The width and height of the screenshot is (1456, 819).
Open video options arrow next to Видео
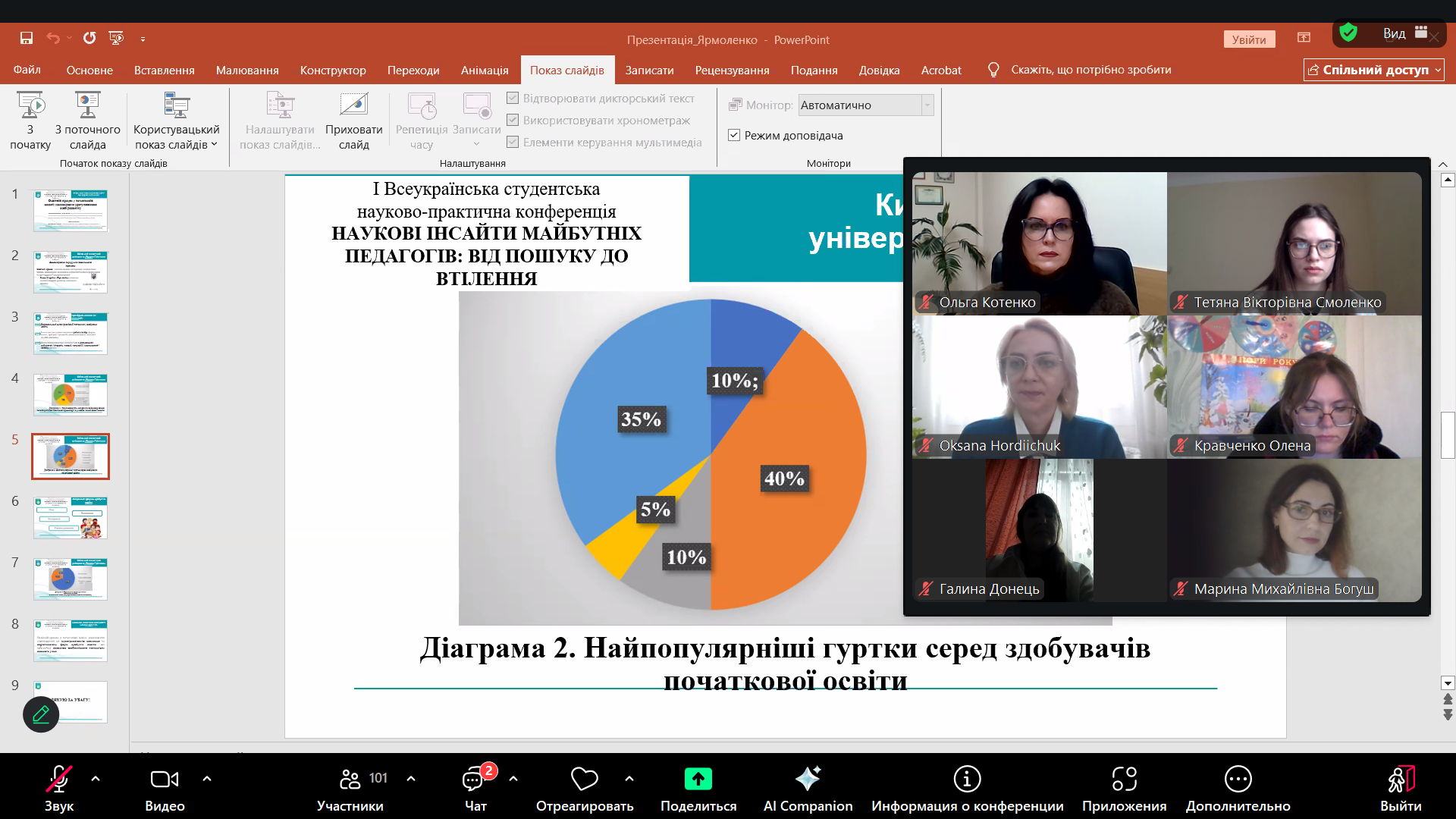click(207, 778)
